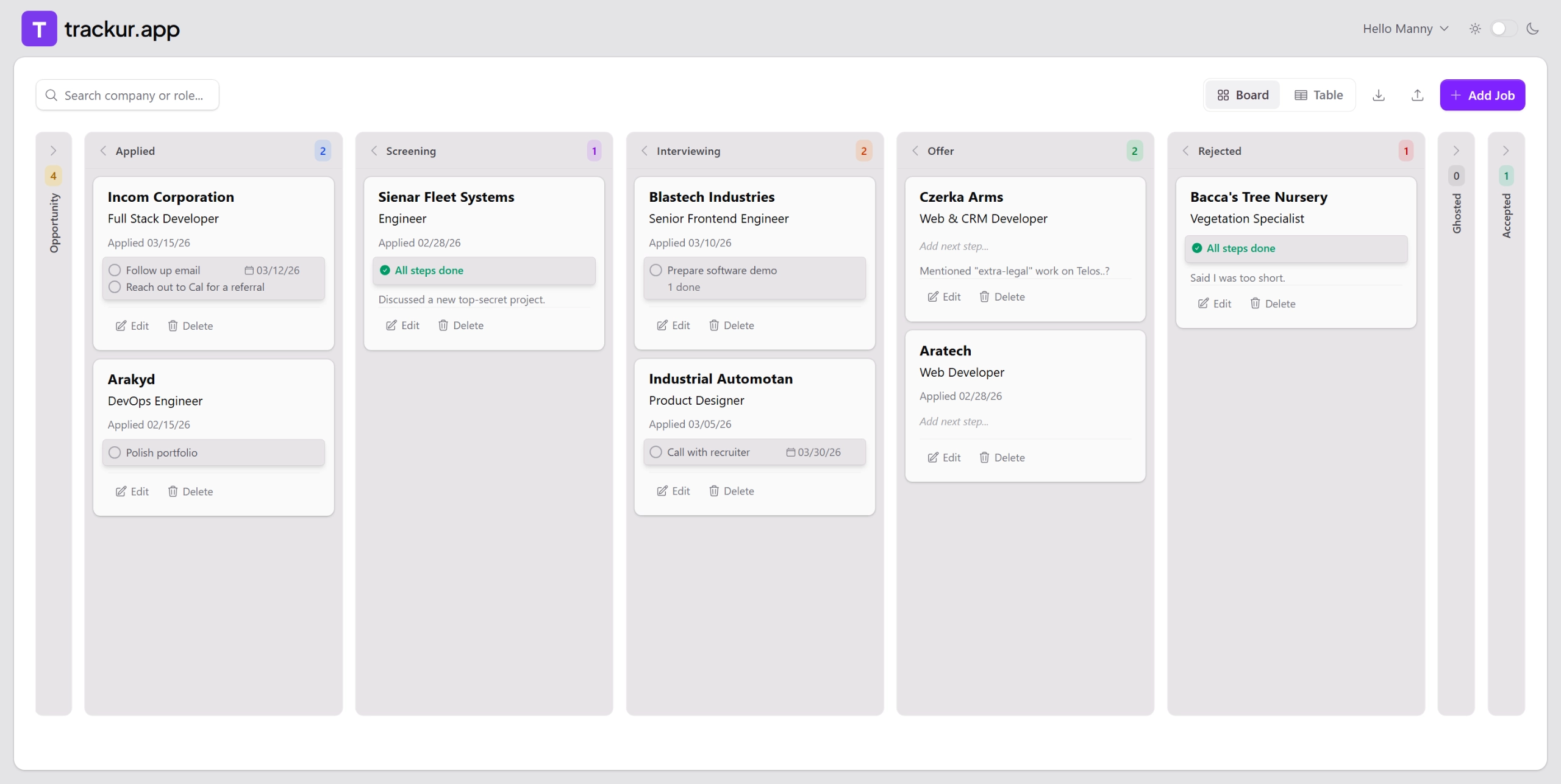The image size is (1561, 784).
Task: Click Edit on the Czerka Arms card
Action: 943,296
